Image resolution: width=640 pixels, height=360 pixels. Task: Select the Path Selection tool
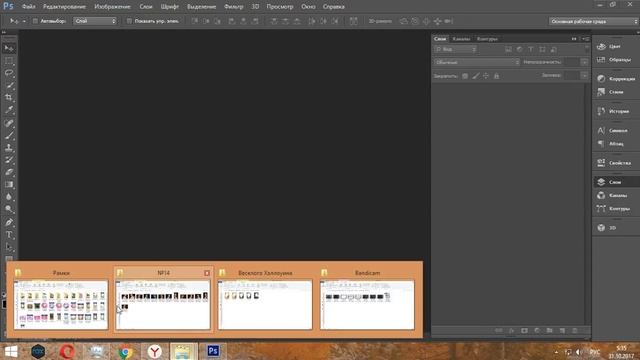[9, 247]
